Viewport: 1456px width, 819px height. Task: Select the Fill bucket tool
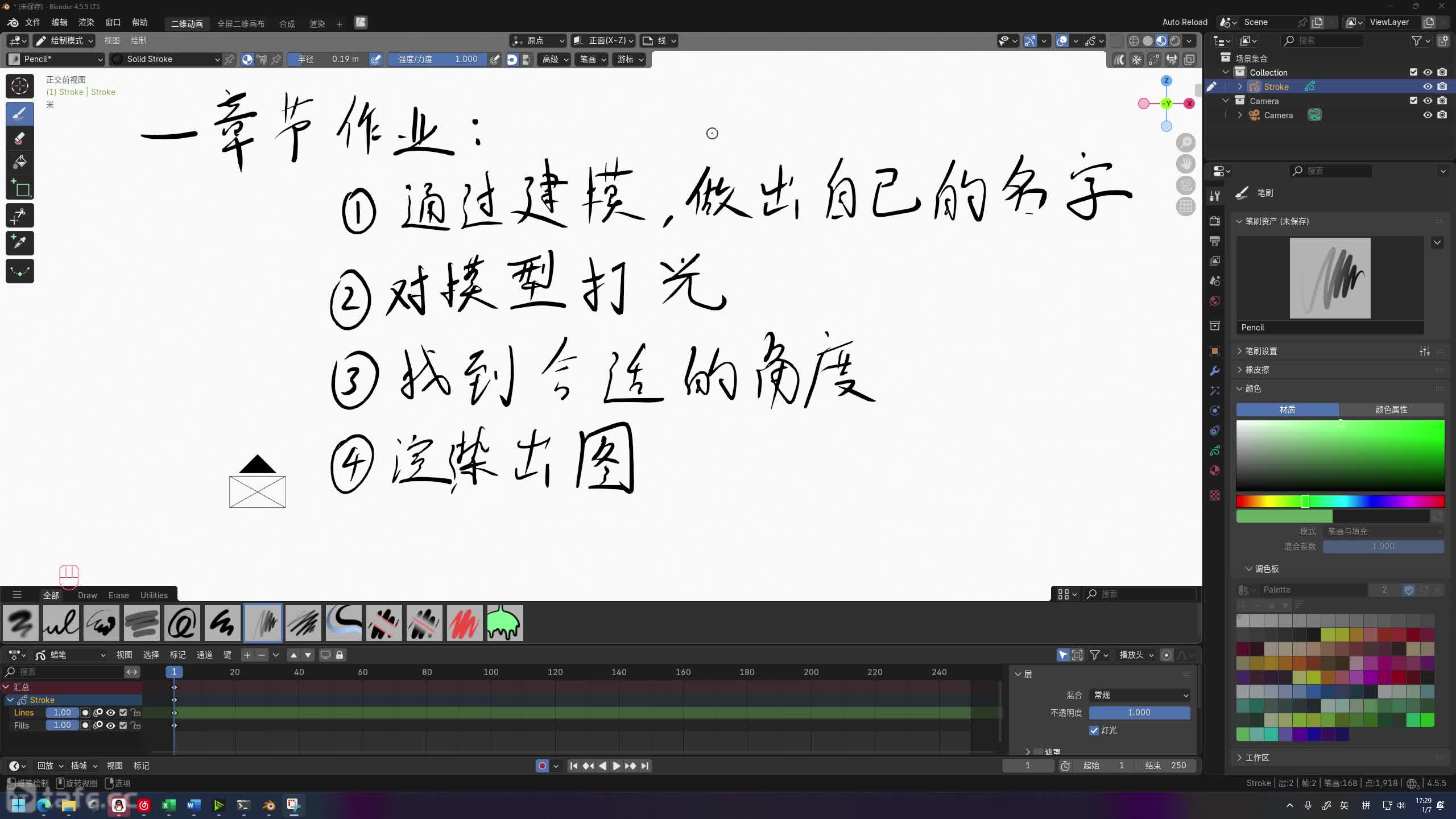click(x=19, y=163)
